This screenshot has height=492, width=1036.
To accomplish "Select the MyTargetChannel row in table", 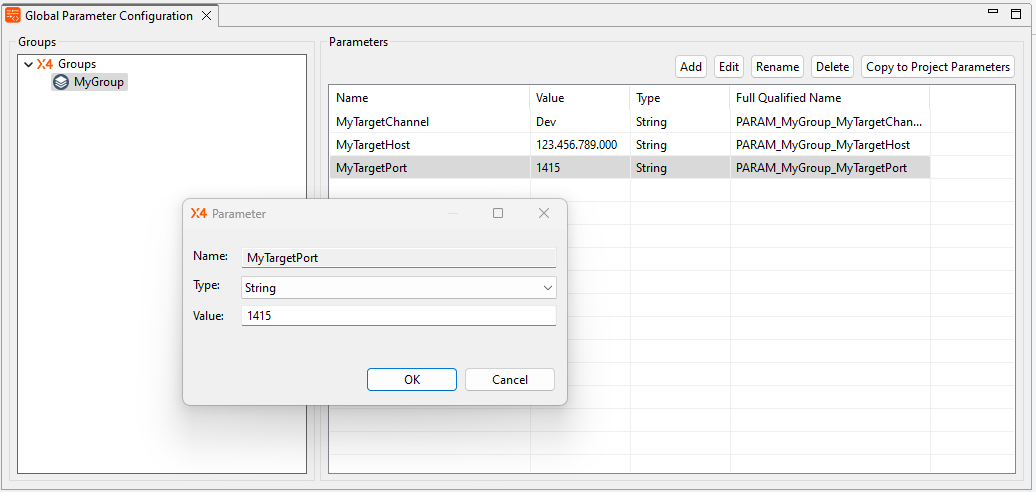I will (428, 122).
